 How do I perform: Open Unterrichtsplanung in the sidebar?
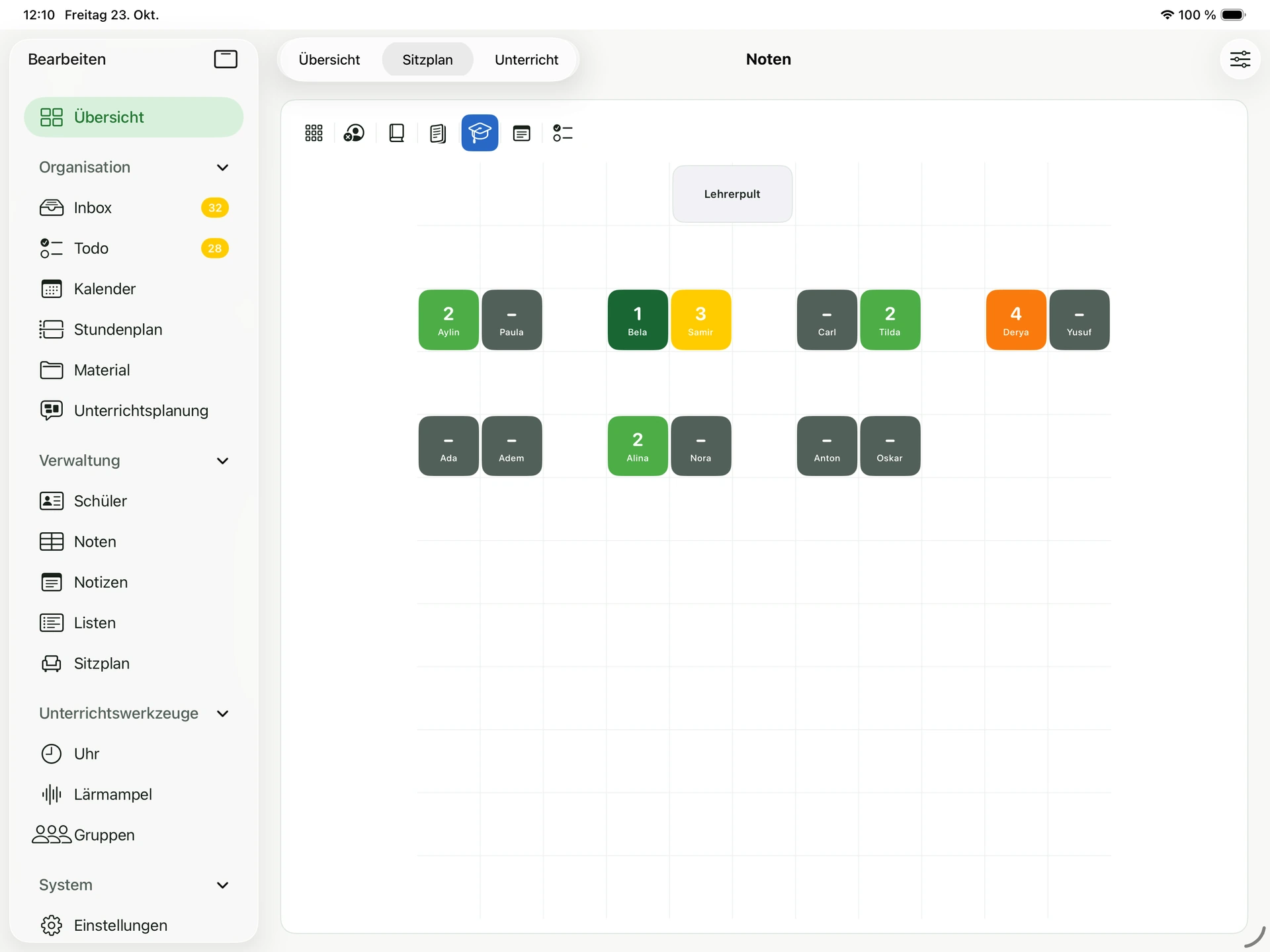134,411
